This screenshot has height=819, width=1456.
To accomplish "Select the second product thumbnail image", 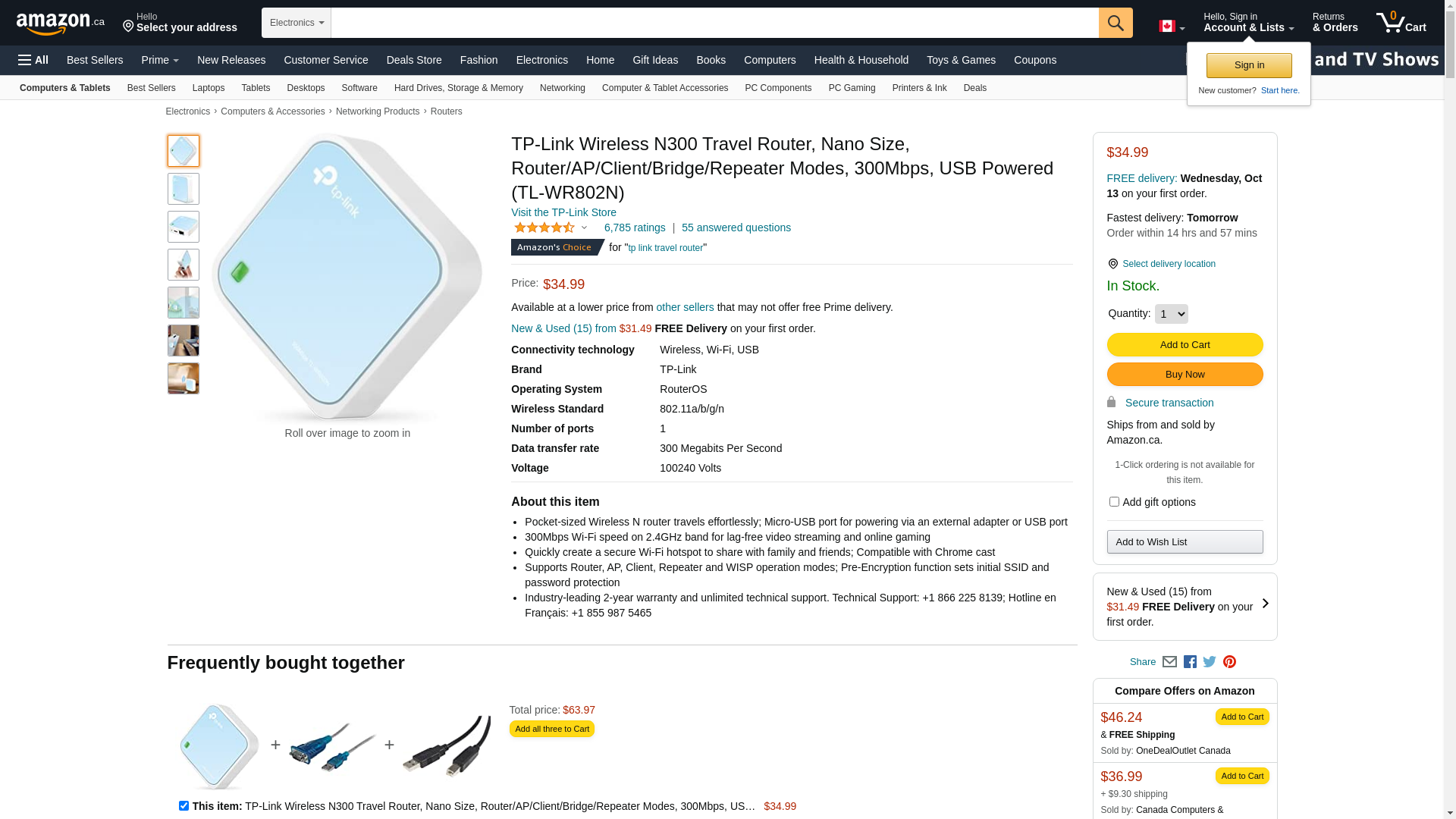I will pyautogui.click(x=184, y=189).
